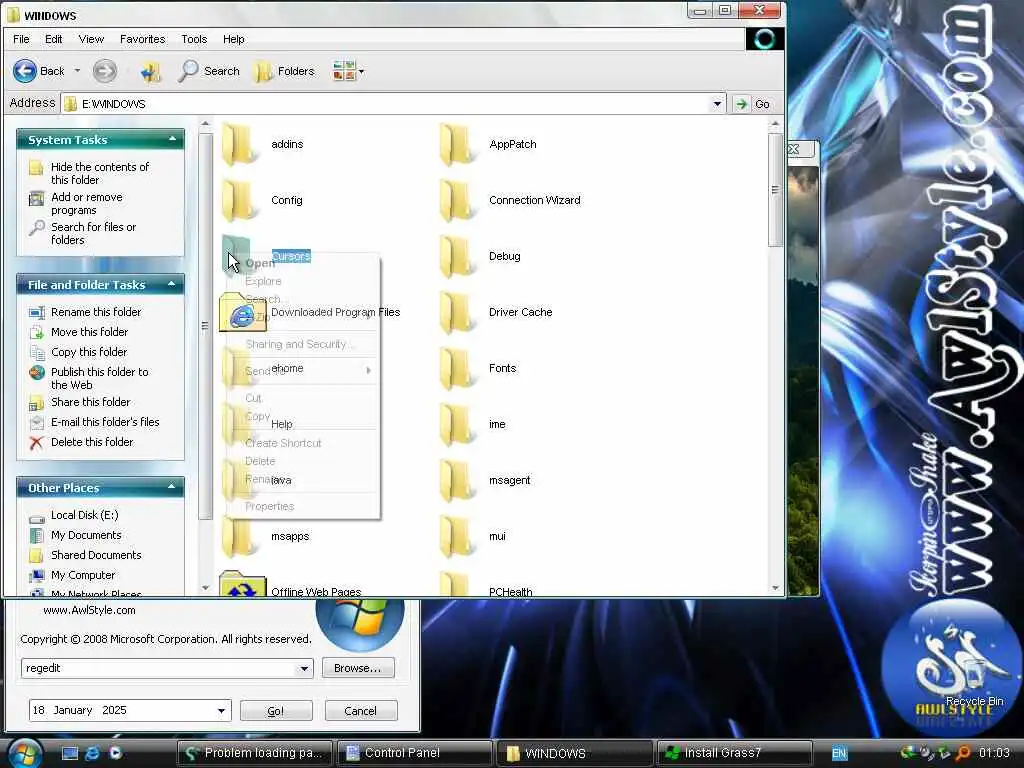Click the Windows Start orb
The width and height of the screenshot is (1024, 768).
coord(24,753)
